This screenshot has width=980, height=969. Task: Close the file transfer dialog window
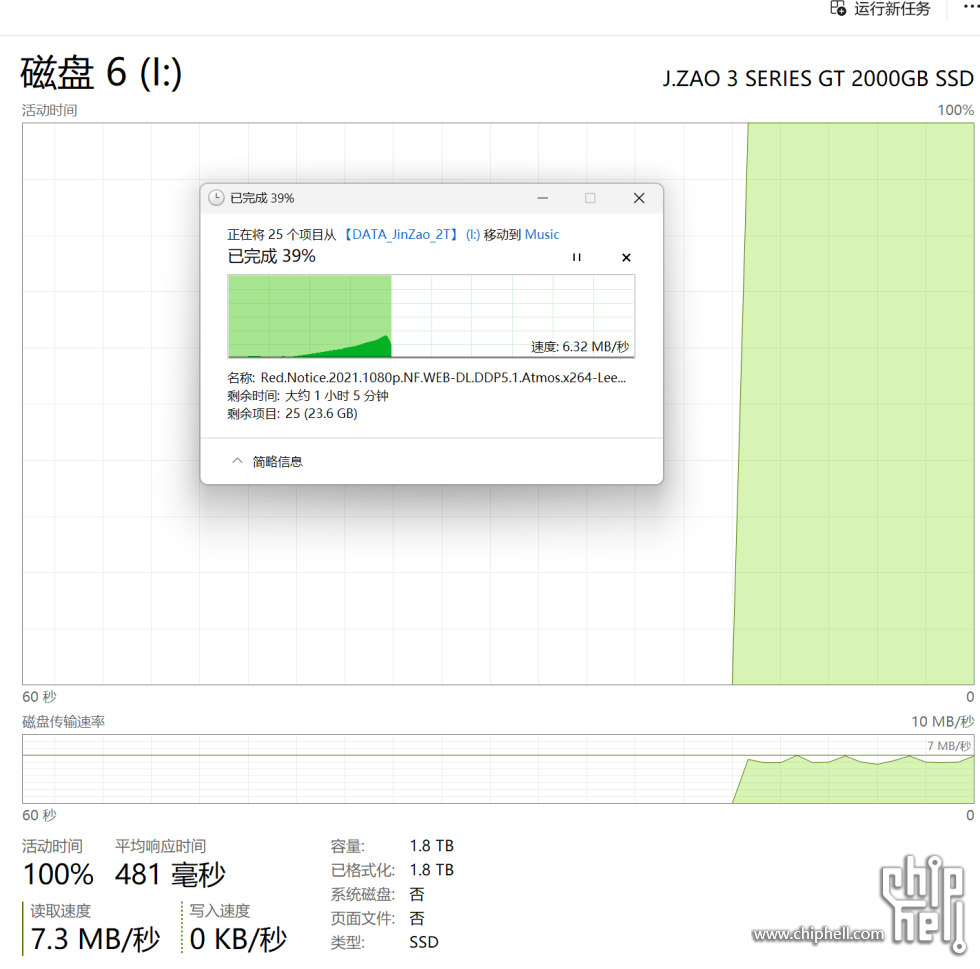(x=639, y=198)
